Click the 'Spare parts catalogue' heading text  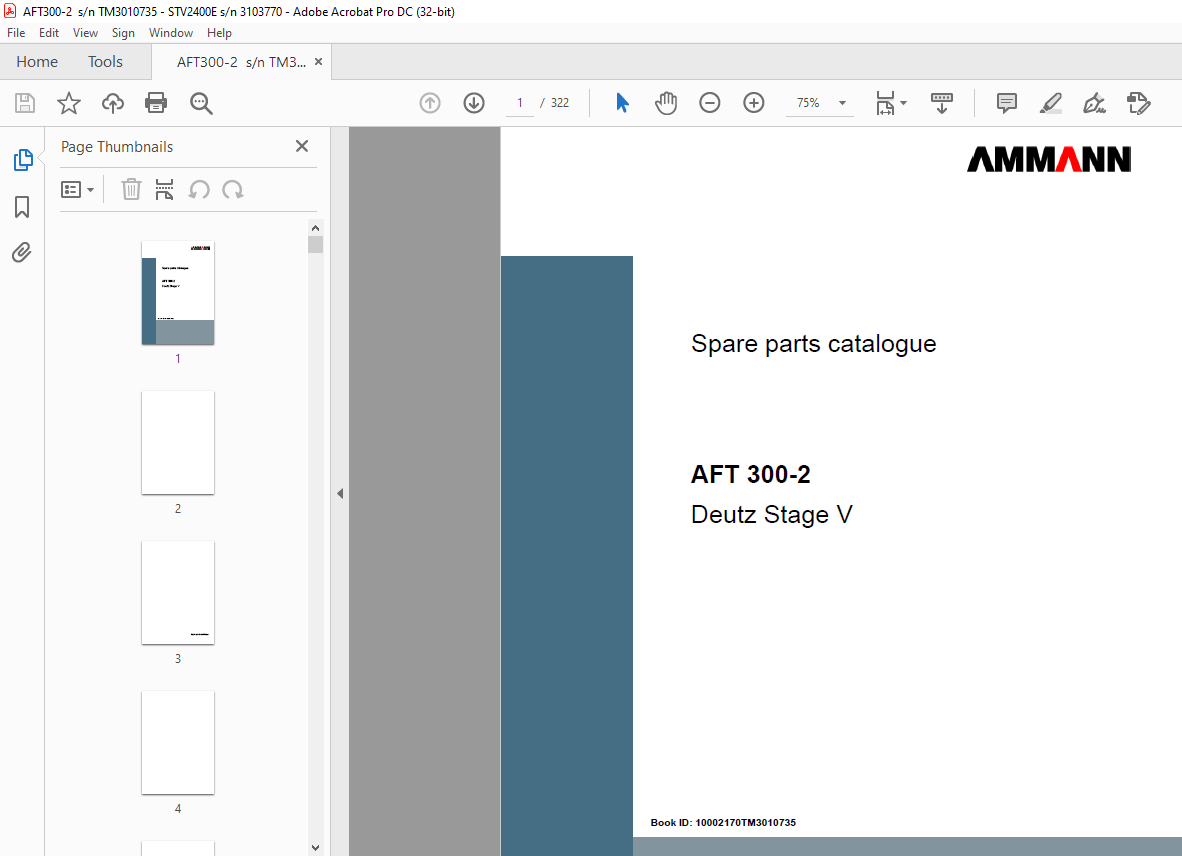pos(813,344)
